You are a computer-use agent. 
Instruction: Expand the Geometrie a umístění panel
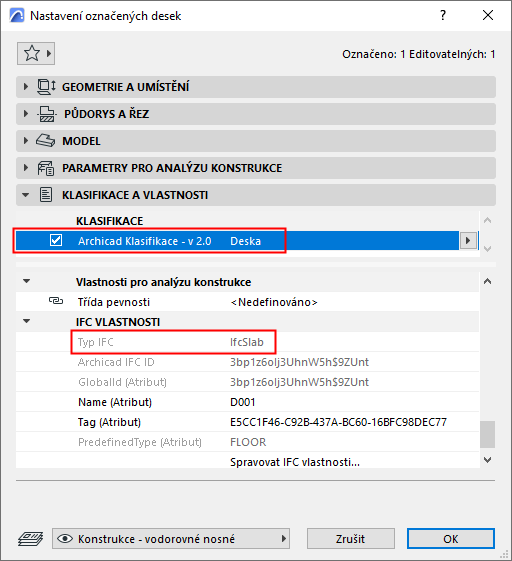click(x=25, y=87)
